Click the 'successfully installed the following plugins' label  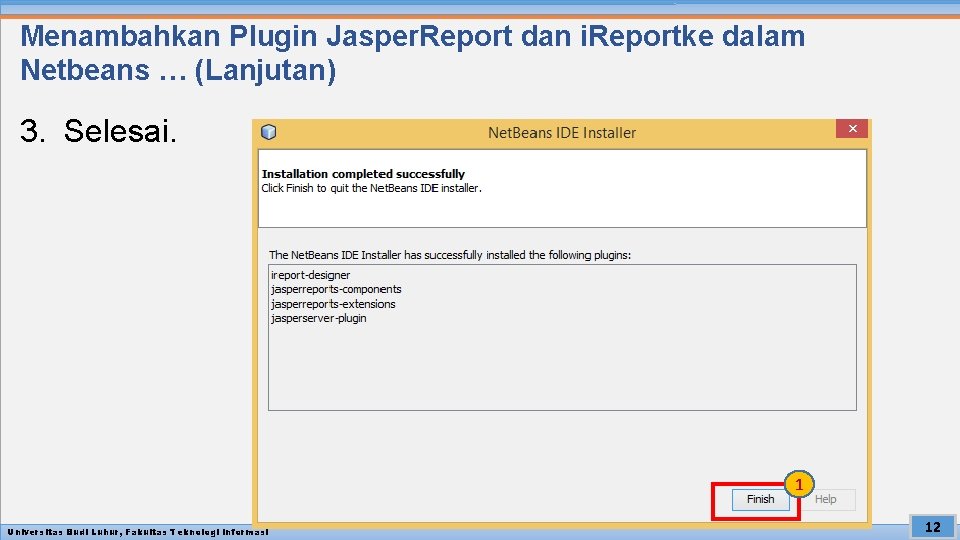coord(450,255)
